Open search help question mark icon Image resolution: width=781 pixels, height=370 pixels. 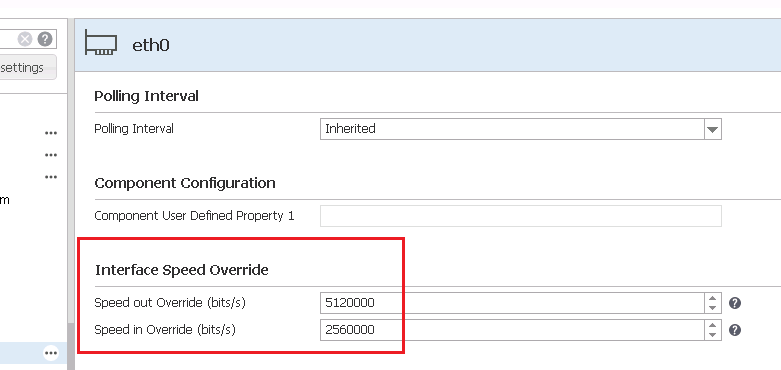coord(45,39)
